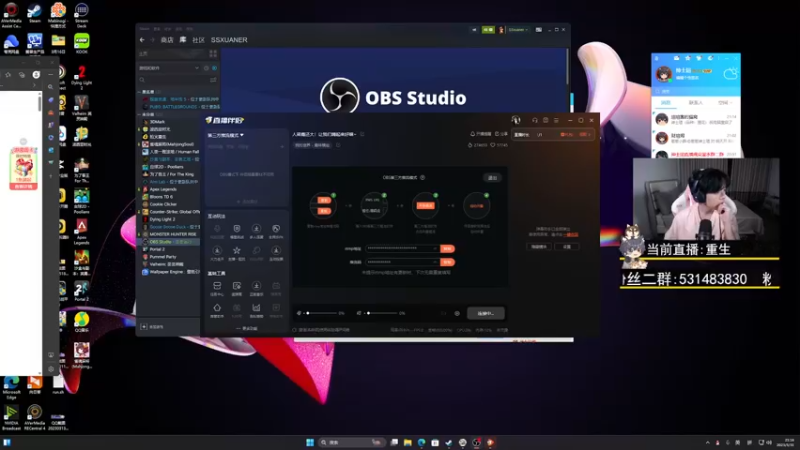Click the headset support icon in 直播伴侣 title bar
800x450 pixels.
coord(535,120)
